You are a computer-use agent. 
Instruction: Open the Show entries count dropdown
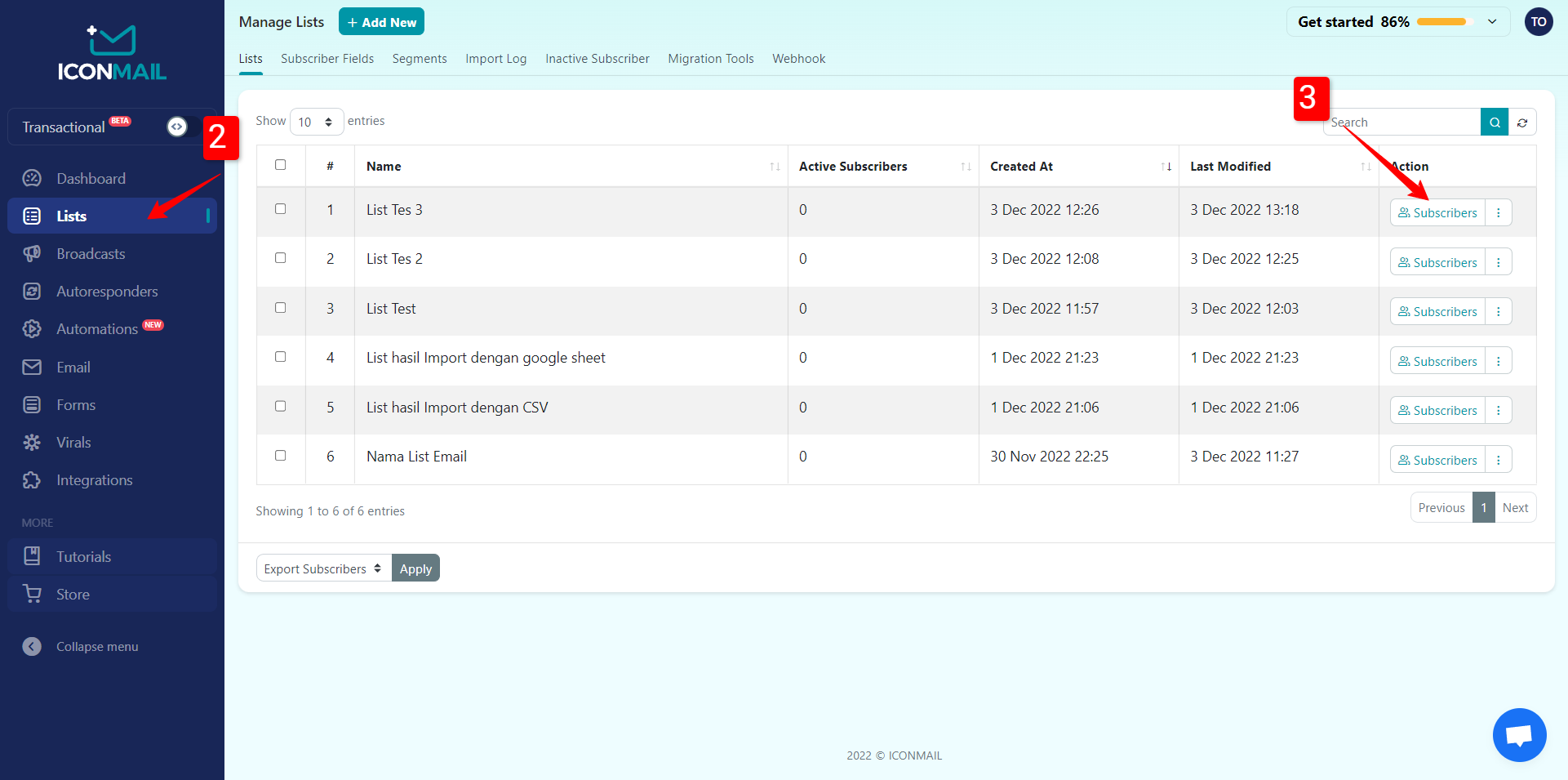[x=316, y=123]
